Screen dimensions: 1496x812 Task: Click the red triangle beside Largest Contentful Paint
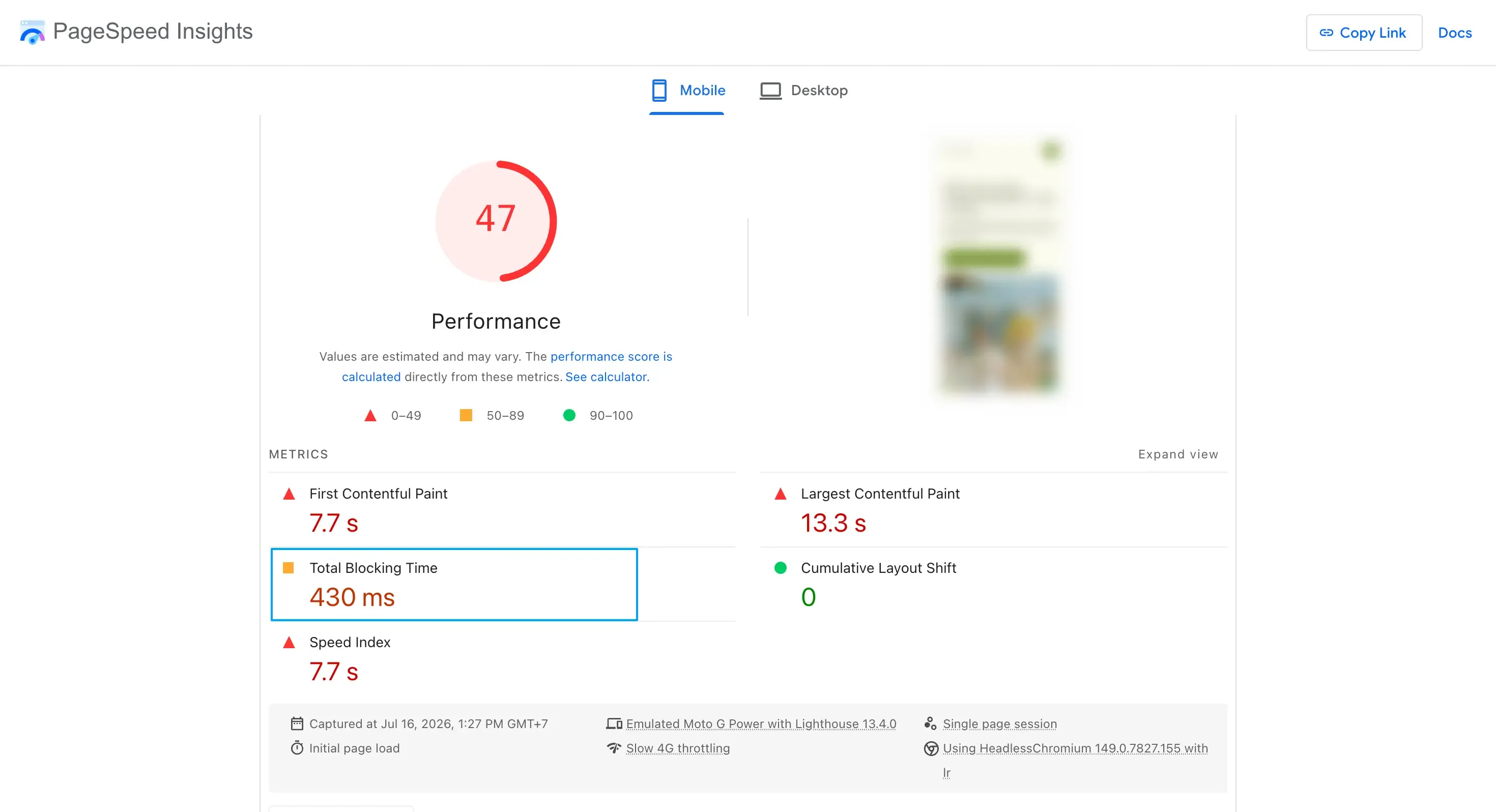781,495
